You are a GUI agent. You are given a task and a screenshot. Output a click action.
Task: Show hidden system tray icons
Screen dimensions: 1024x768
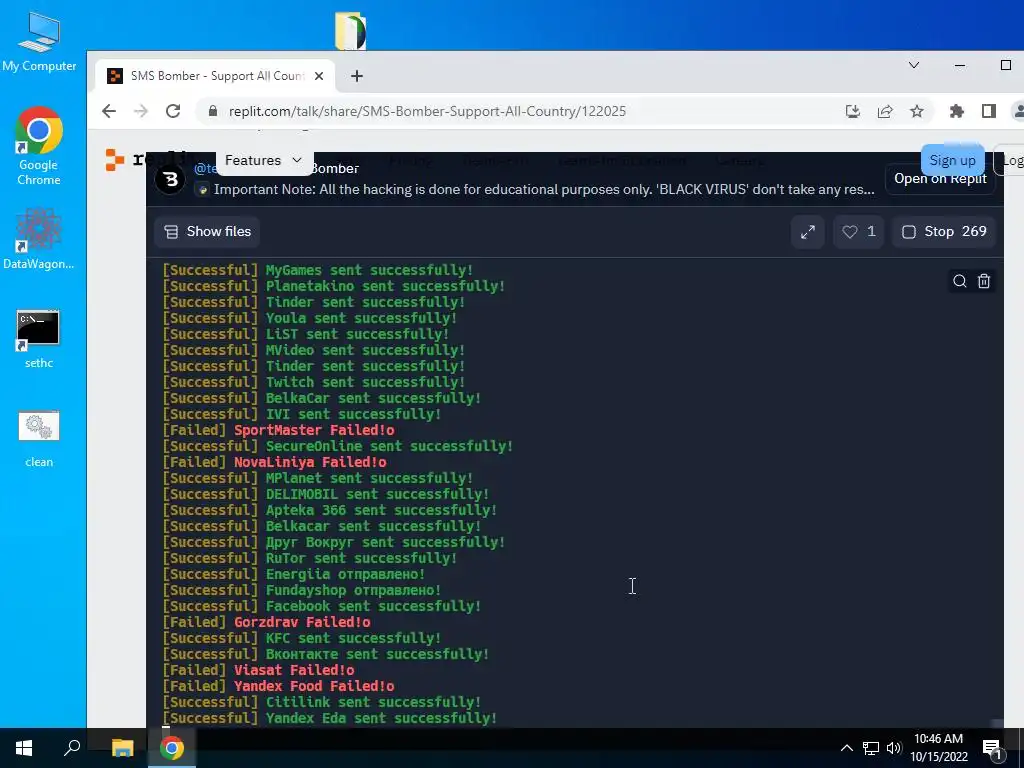tap(846, 748)
